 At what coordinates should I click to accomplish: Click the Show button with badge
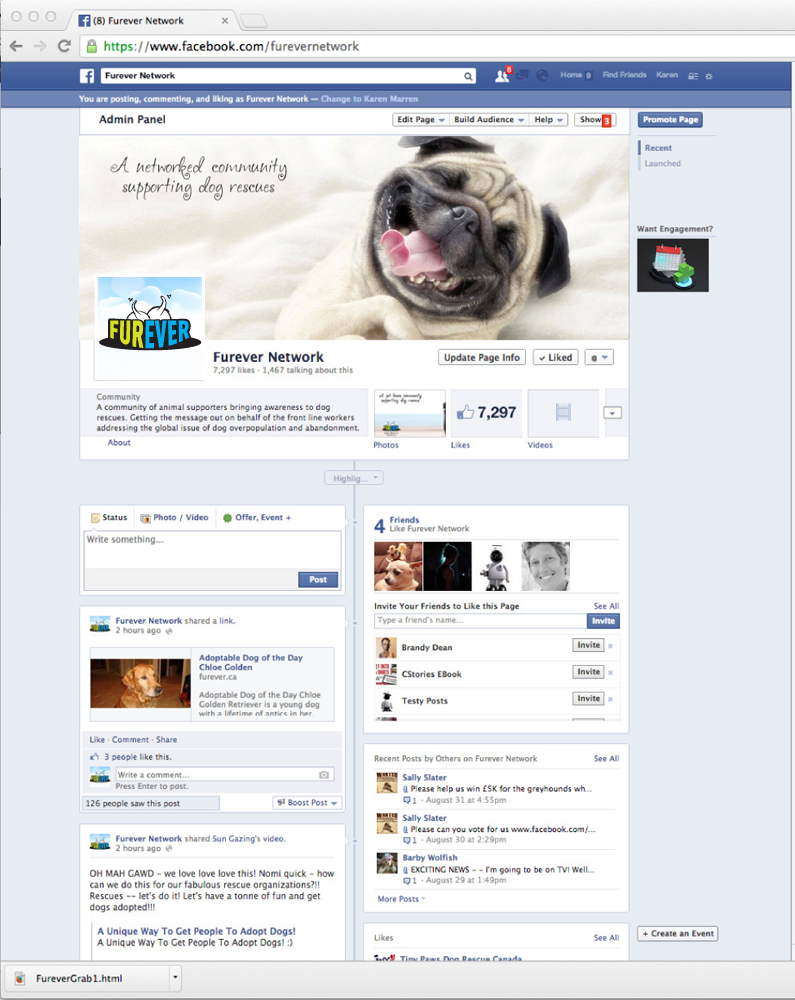595,119
